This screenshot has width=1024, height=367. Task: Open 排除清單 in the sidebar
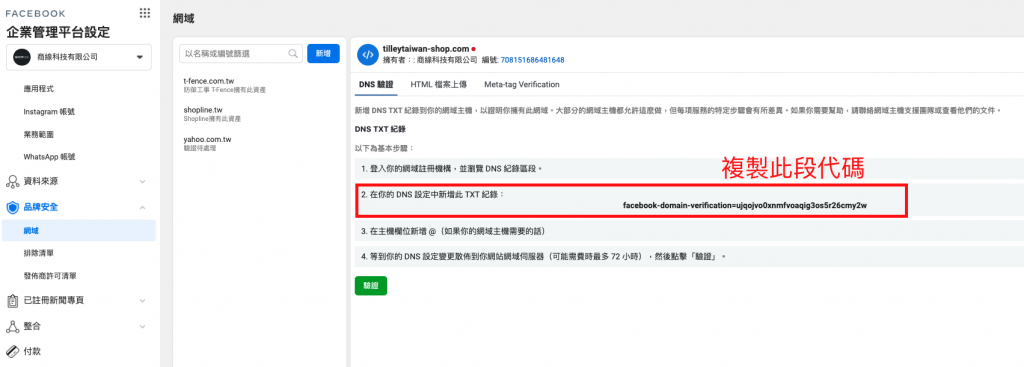[38, 253]
